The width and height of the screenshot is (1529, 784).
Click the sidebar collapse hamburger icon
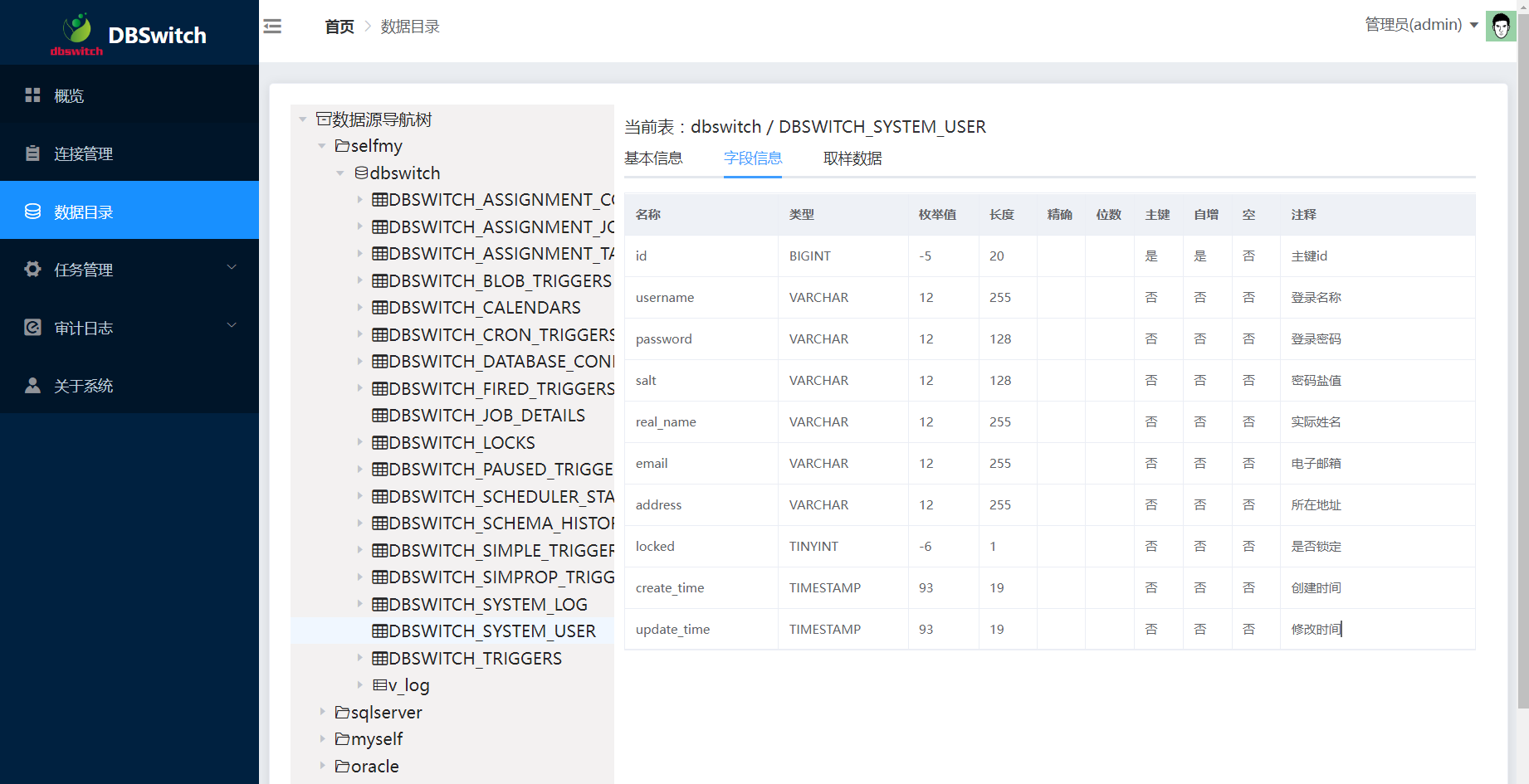(272, 27)
